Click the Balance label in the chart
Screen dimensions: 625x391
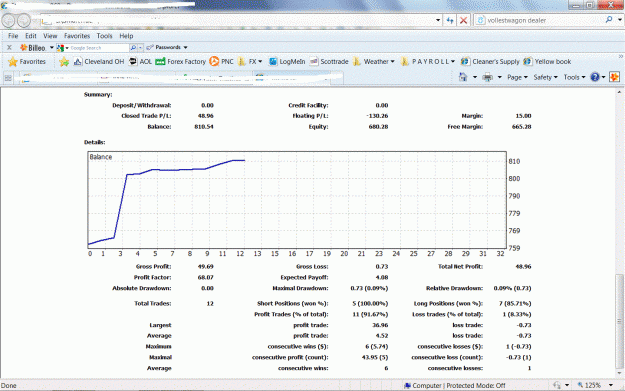[x=100, y=157]
